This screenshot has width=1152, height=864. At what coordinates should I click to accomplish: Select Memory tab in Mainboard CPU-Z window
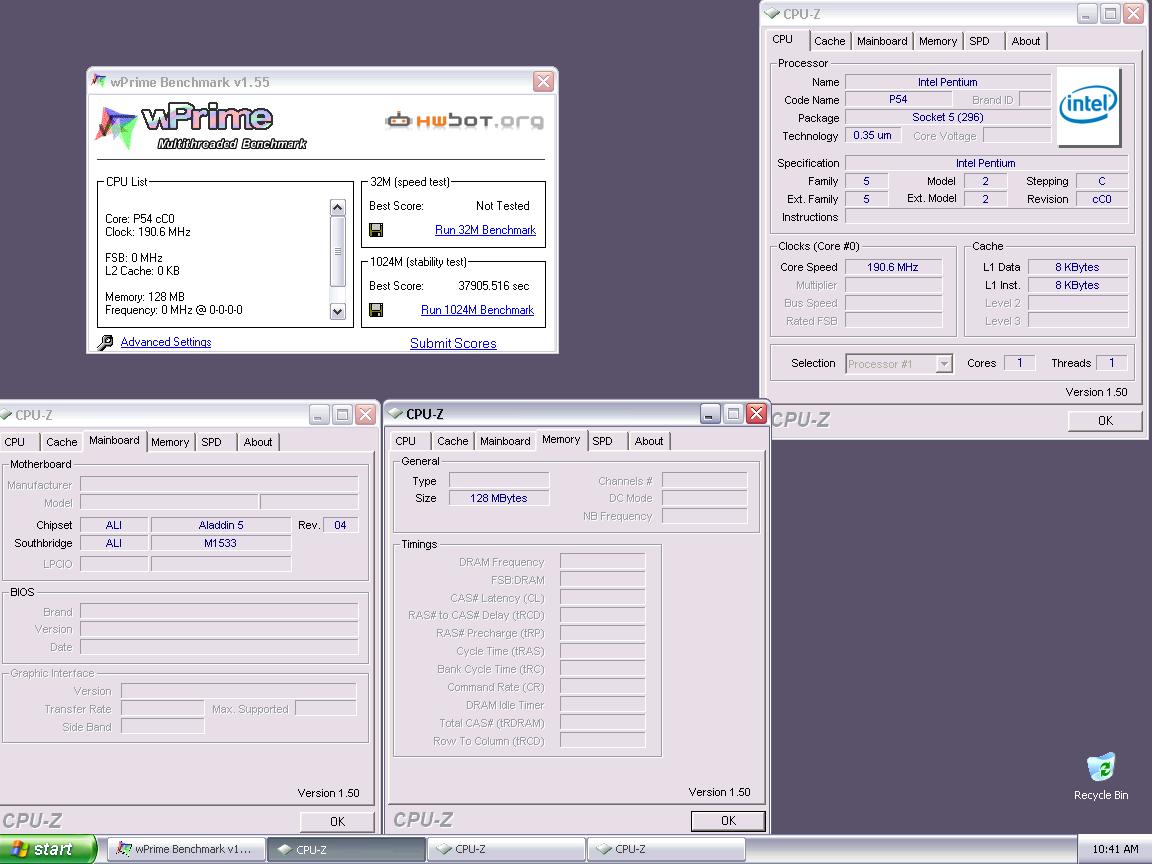pos(170,442)
